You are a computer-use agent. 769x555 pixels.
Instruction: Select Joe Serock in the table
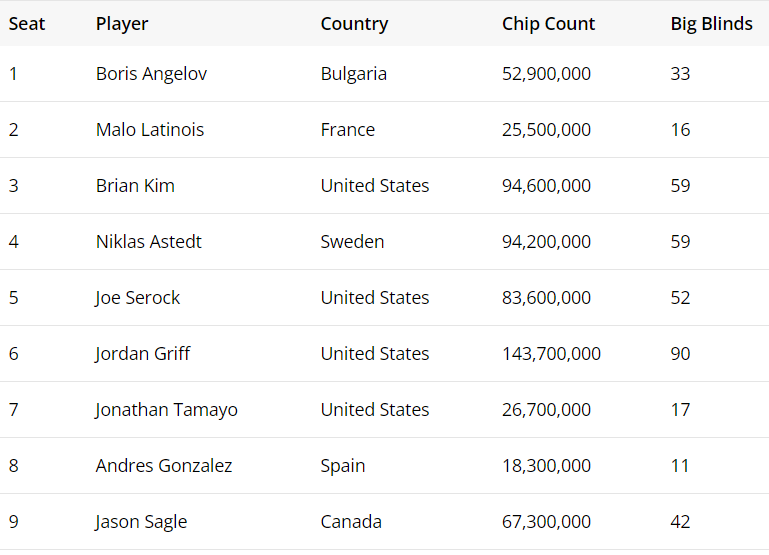pos(138,298)
